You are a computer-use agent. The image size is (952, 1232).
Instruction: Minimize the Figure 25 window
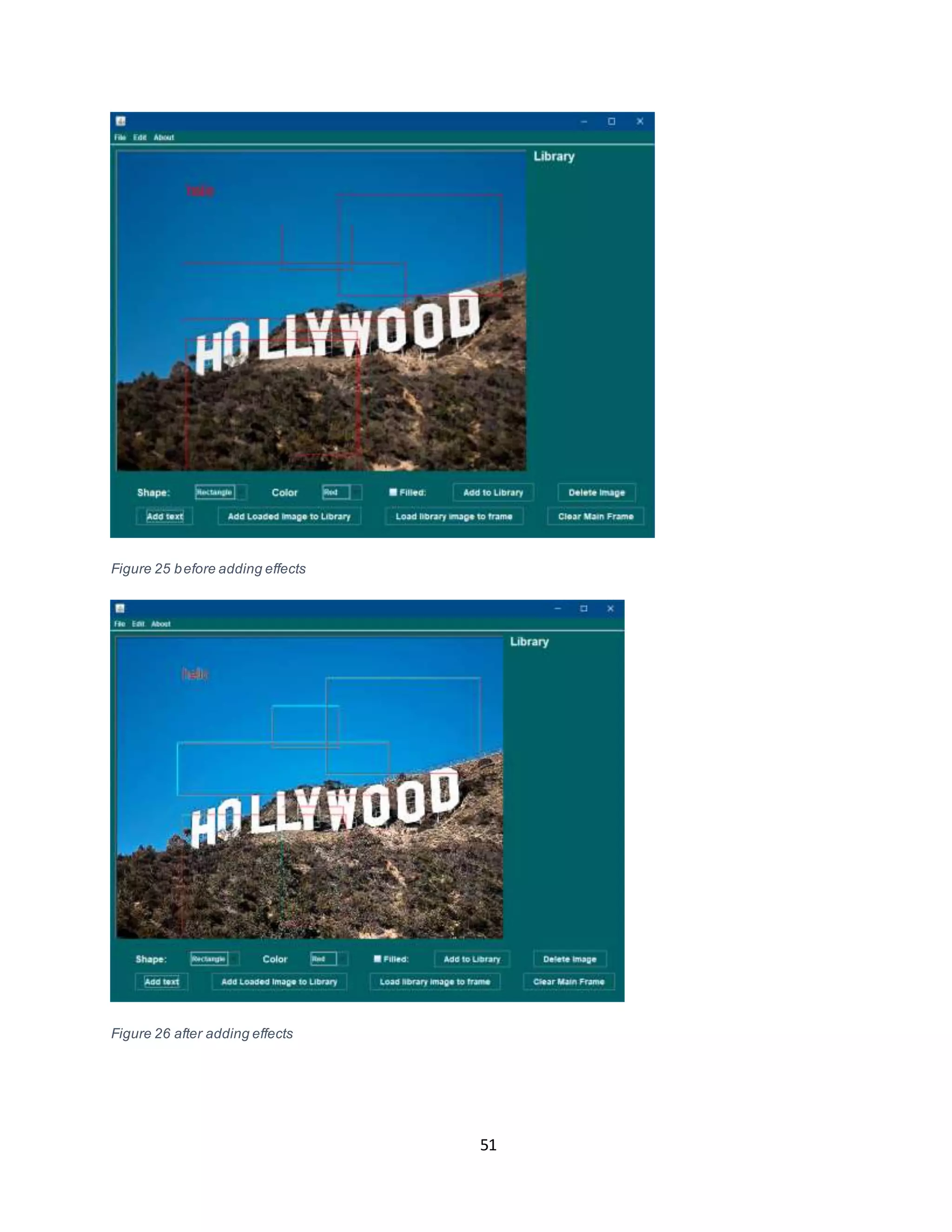point(584,121)
